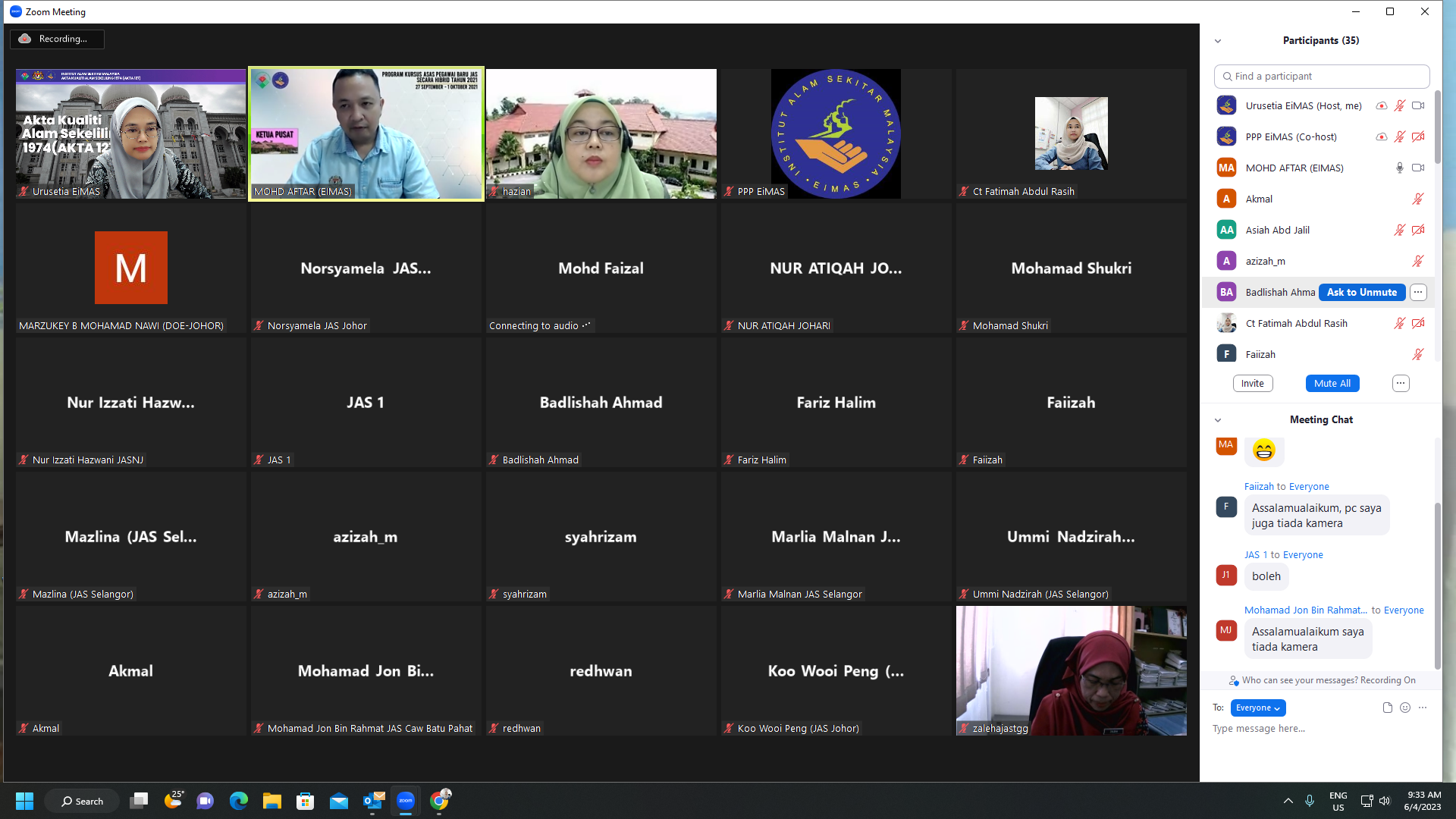Collapse the Meeting Chat panel chevron

click(x=1218, y=420)
